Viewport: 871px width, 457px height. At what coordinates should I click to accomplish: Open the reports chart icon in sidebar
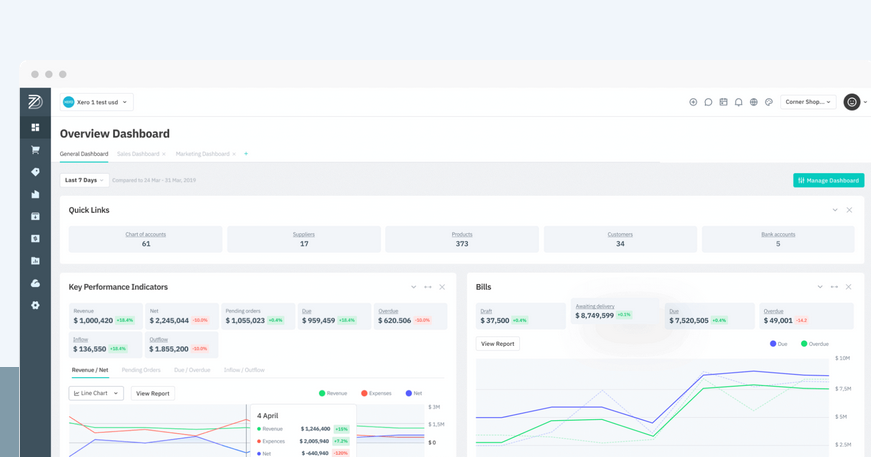[35, 261]
